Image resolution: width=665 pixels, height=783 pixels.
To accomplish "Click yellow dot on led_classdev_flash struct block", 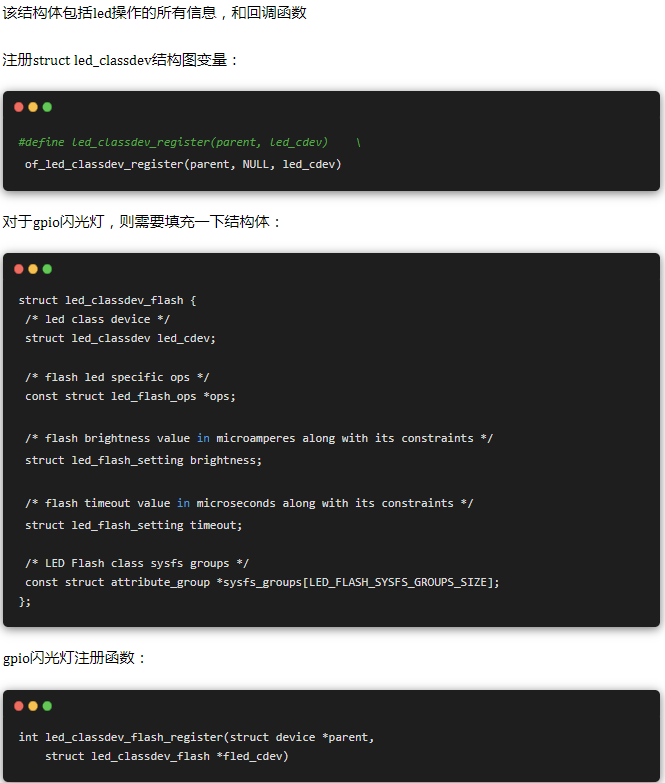I will [x=33, y=269].
